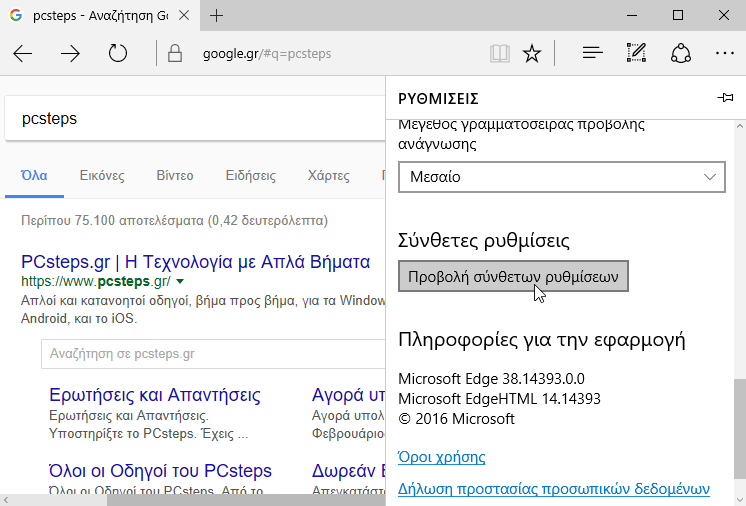Open Όροι χρήσης link

click(442, 457)
